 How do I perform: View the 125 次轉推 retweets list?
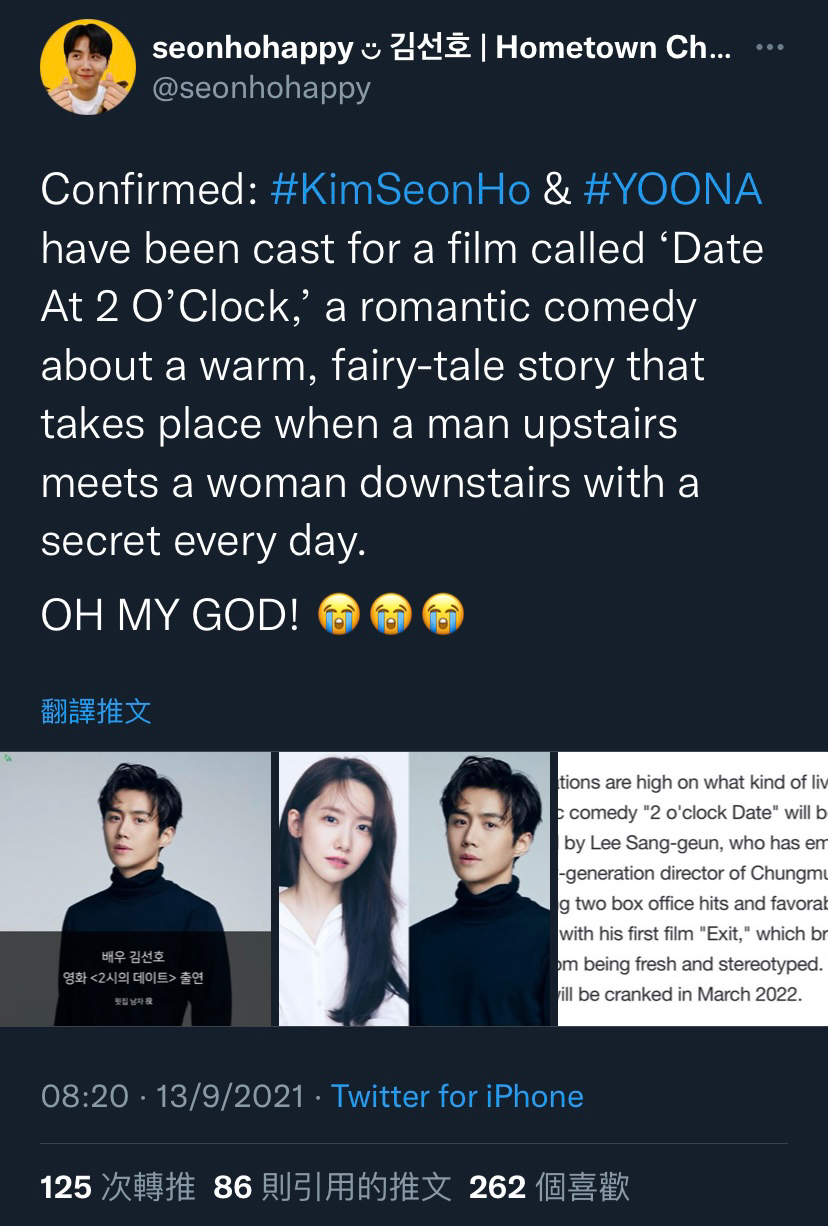point(118,1187)
